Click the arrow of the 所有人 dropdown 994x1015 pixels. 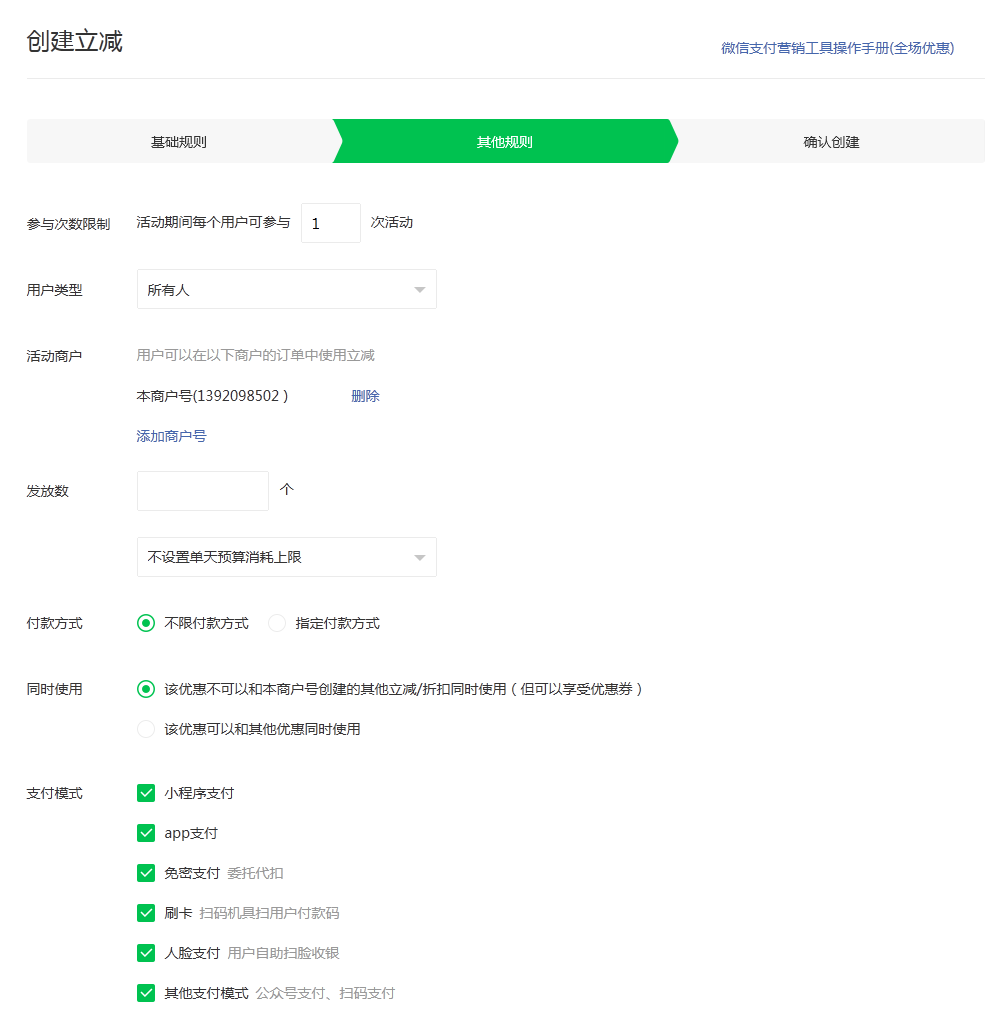(420, 290)
